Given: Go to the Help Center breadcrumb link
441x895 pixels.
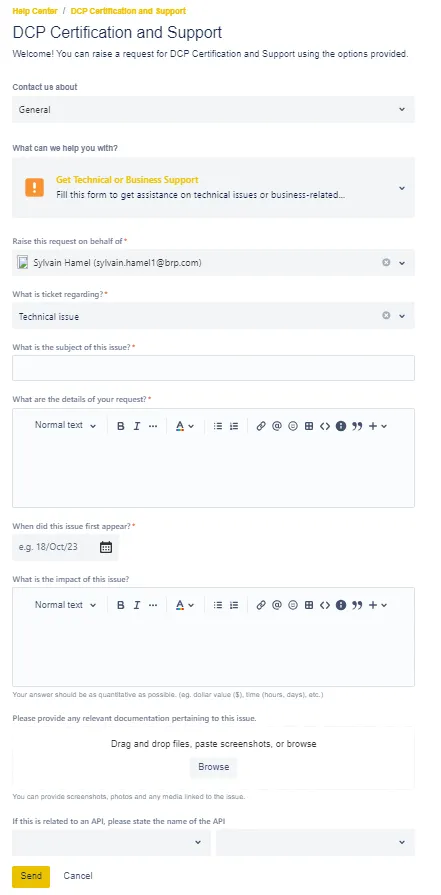Looking at the screenshot, I should (x=35, y=11).
